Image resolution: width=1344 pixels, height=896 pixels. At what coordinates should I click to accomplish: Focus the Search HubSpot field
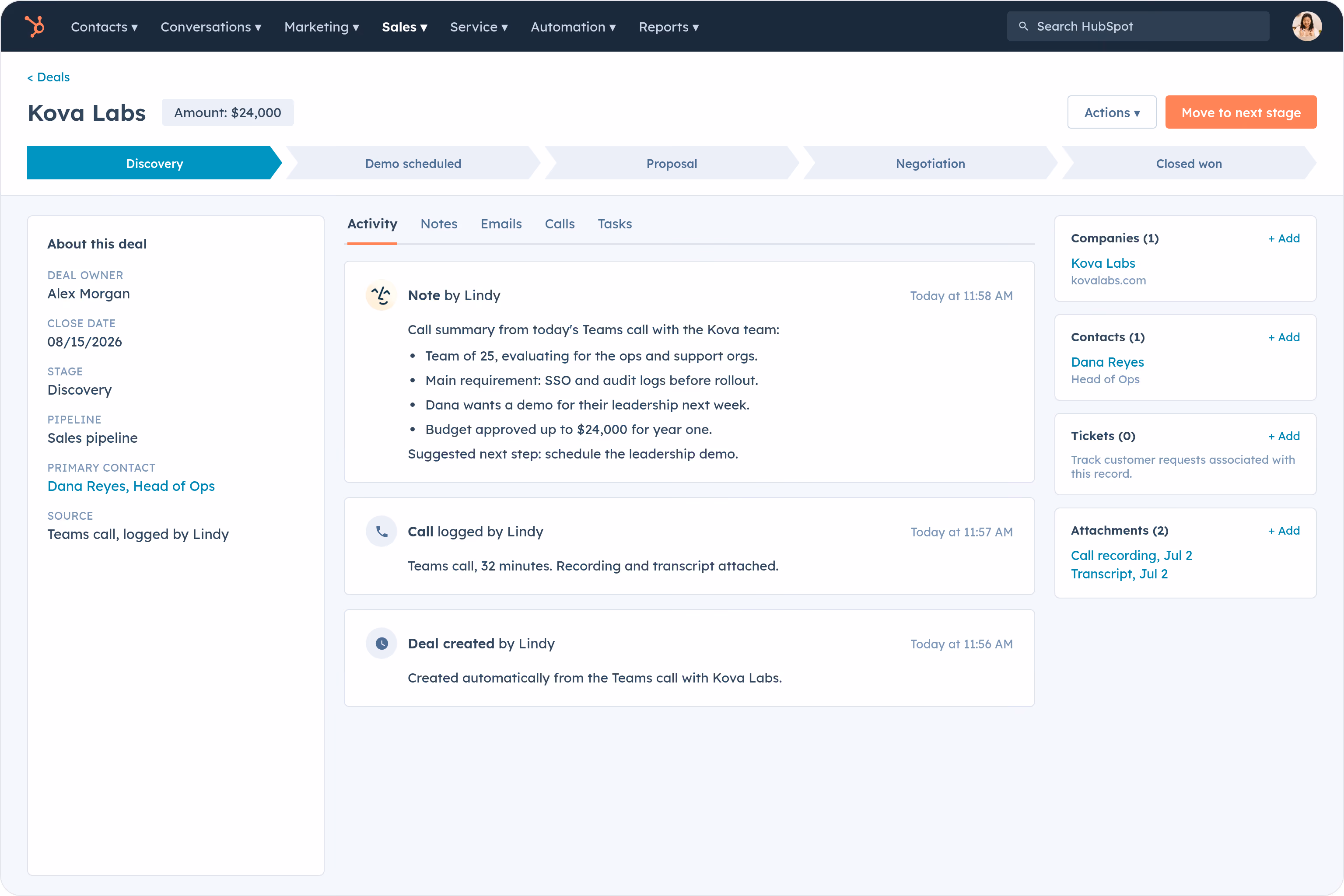click(1137, 26)
